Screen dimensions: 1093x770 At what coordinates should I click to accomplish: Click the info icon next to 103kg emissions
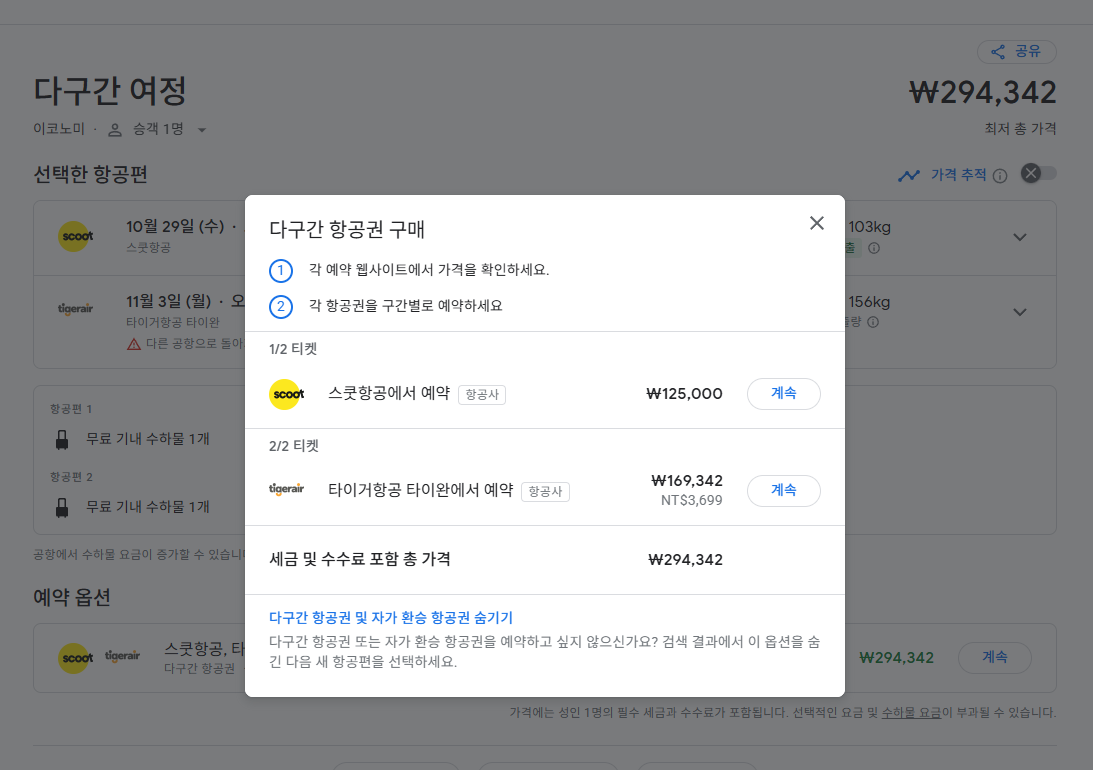point(873,248)
